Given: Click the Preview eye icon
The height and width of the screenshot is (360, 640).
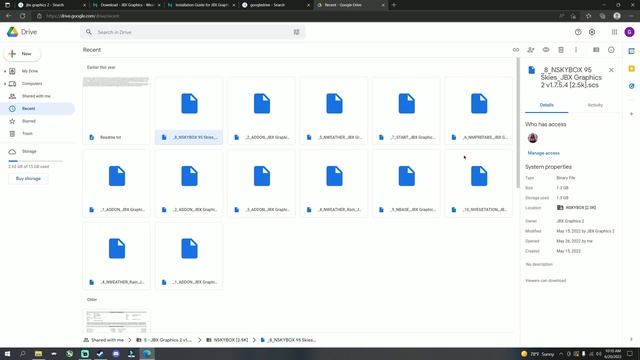Looking at the screenshot, I should pos(546,50).
